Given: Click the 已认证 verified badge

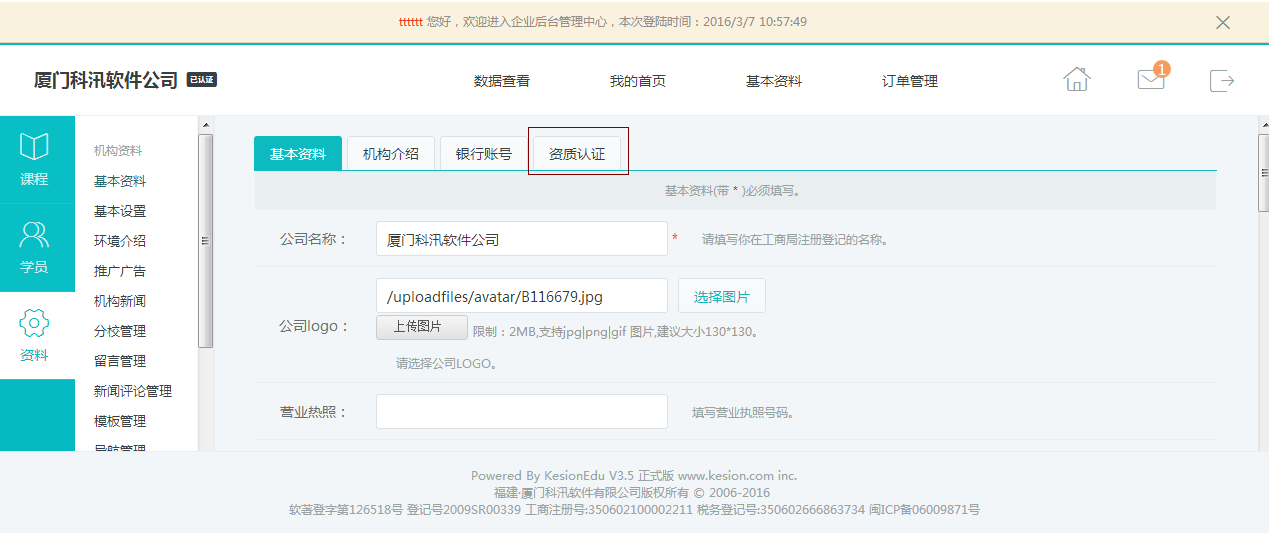Looking at the screenshot, I should (x=201, y=80).
